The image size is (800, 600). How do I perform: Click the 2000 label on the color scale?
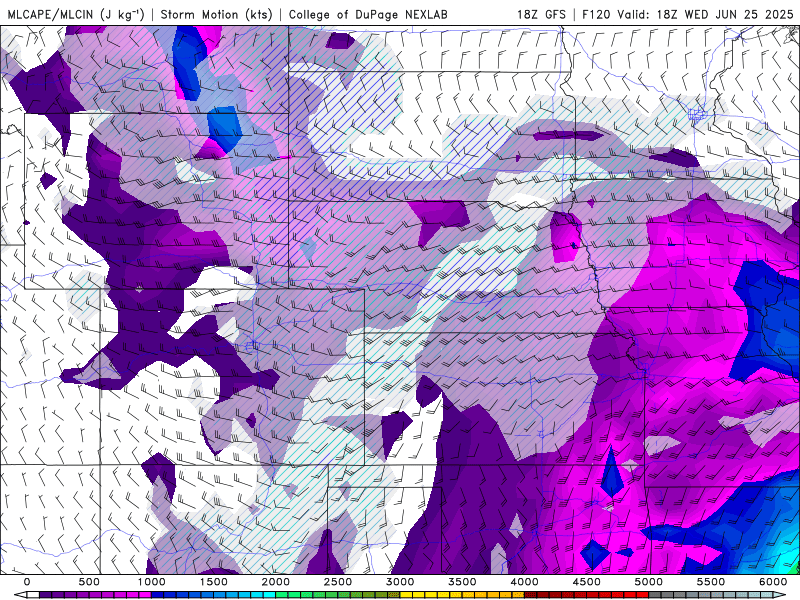pyautogui.click(x=276, y=582)
